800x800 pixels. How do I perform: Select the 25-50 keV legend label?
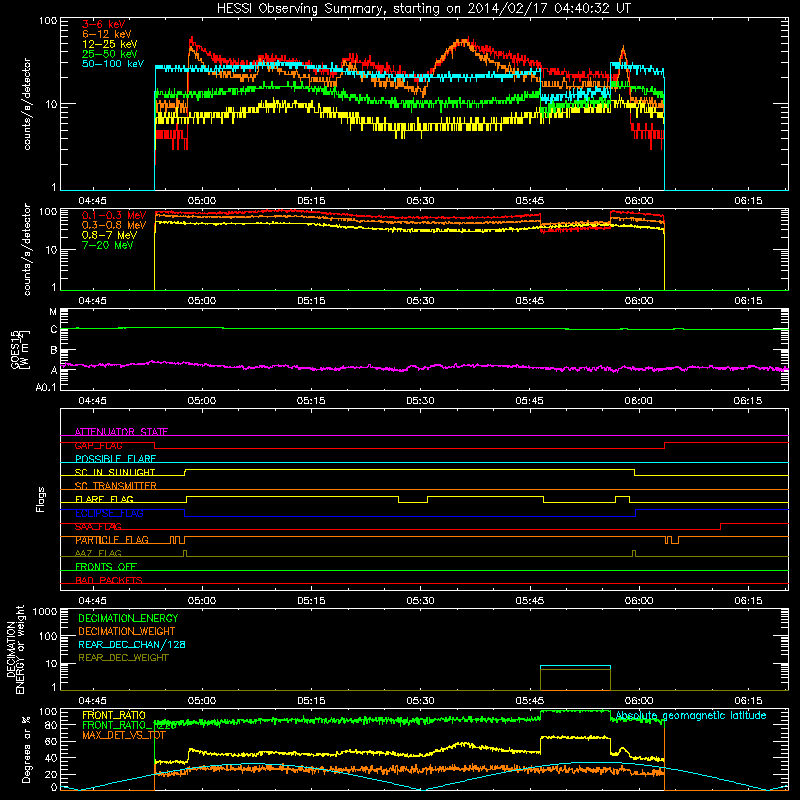pyautogui.click(x=109, y=54)
